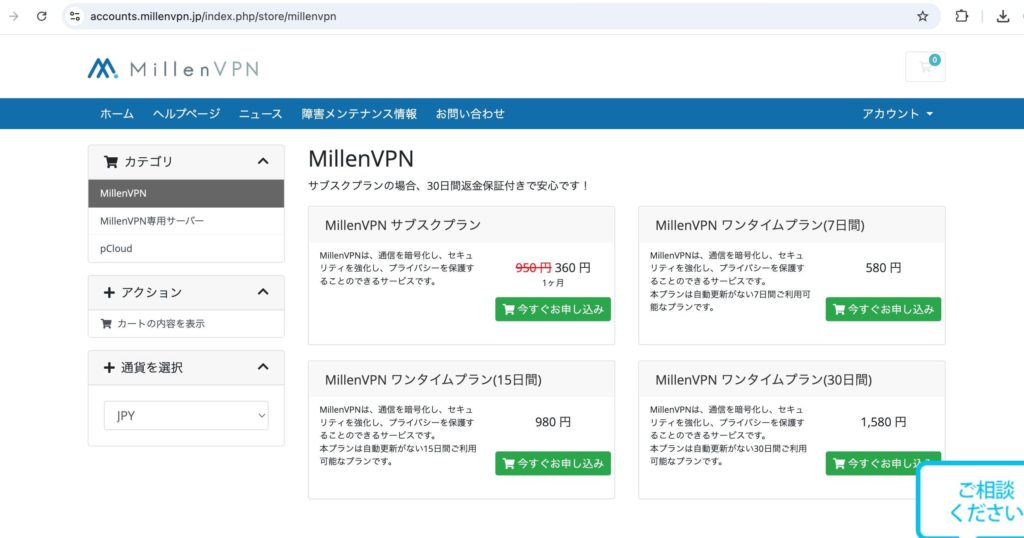Open the JPY currency dropdown
This screenshot has width=1024, height=538.
point(186,415)
